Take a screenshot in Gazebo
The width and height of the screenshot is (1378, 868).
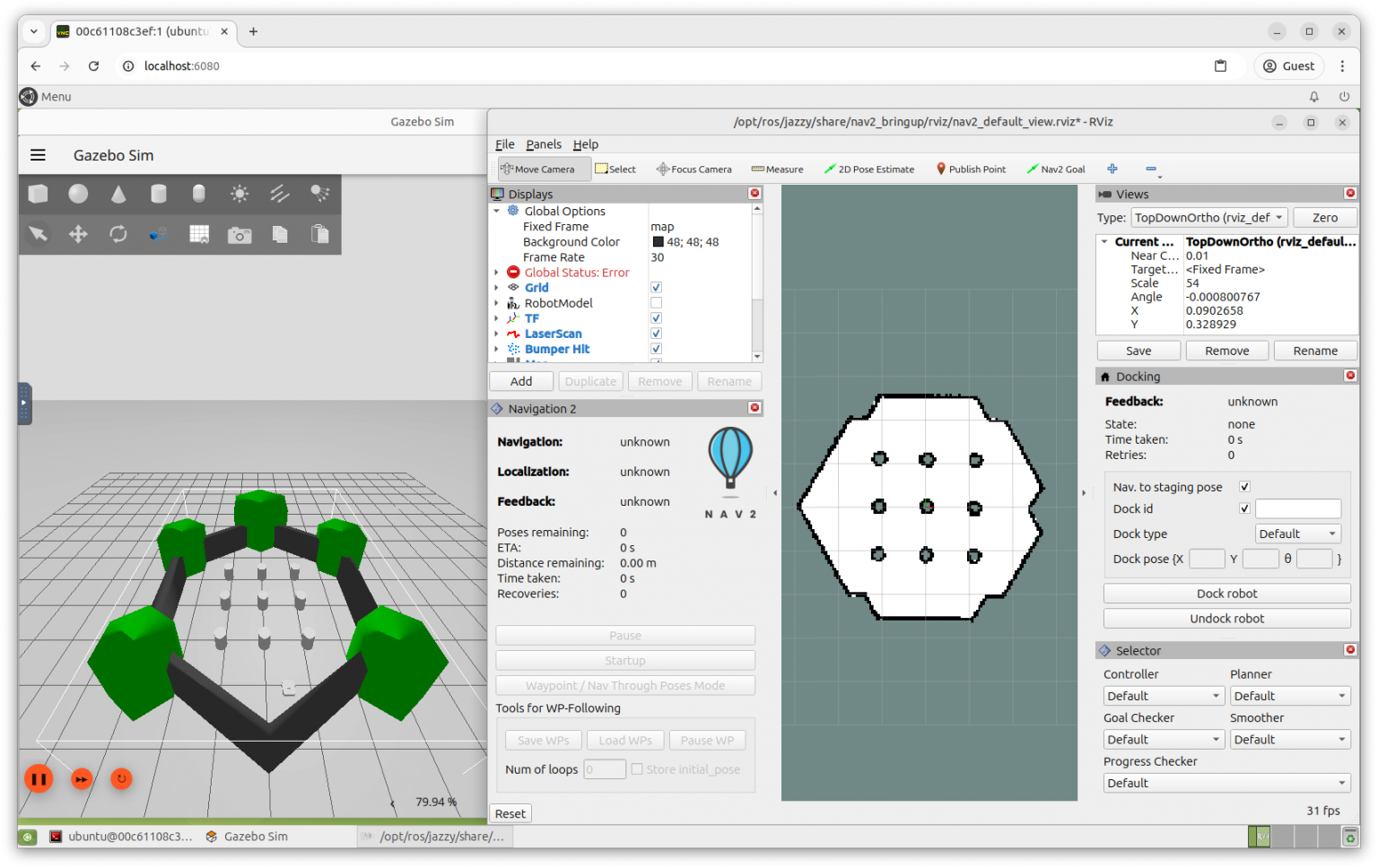pos(240,234)
